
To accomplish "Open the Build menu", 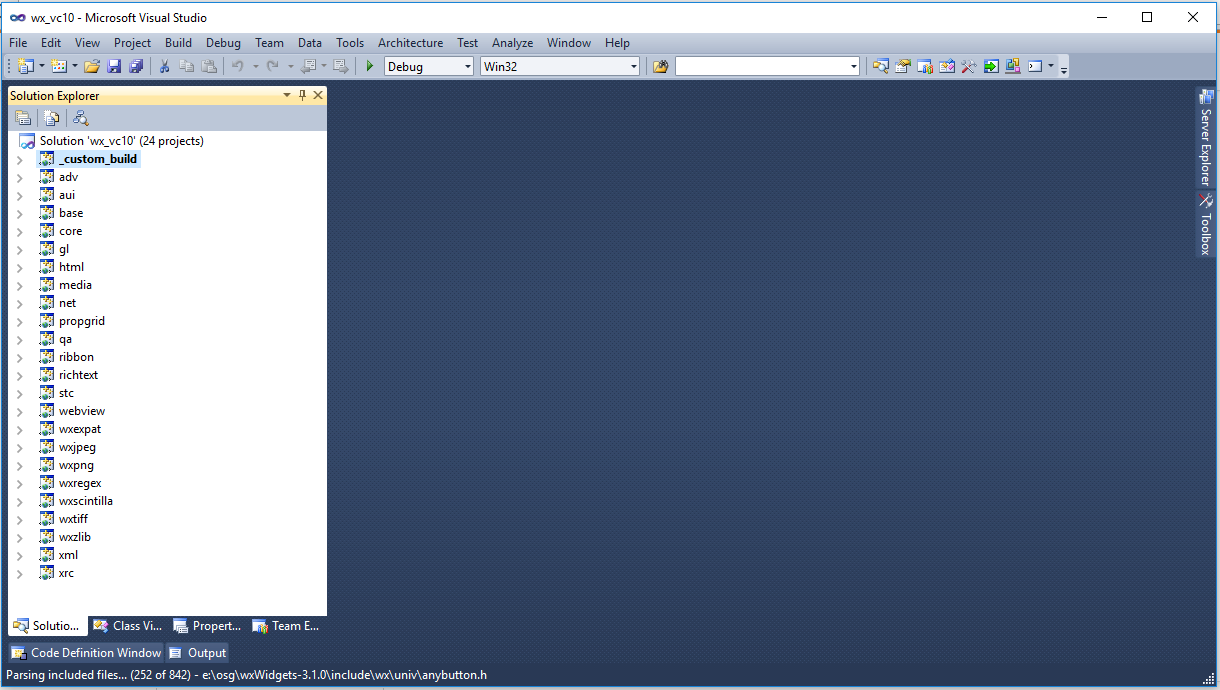I will 178,43.
